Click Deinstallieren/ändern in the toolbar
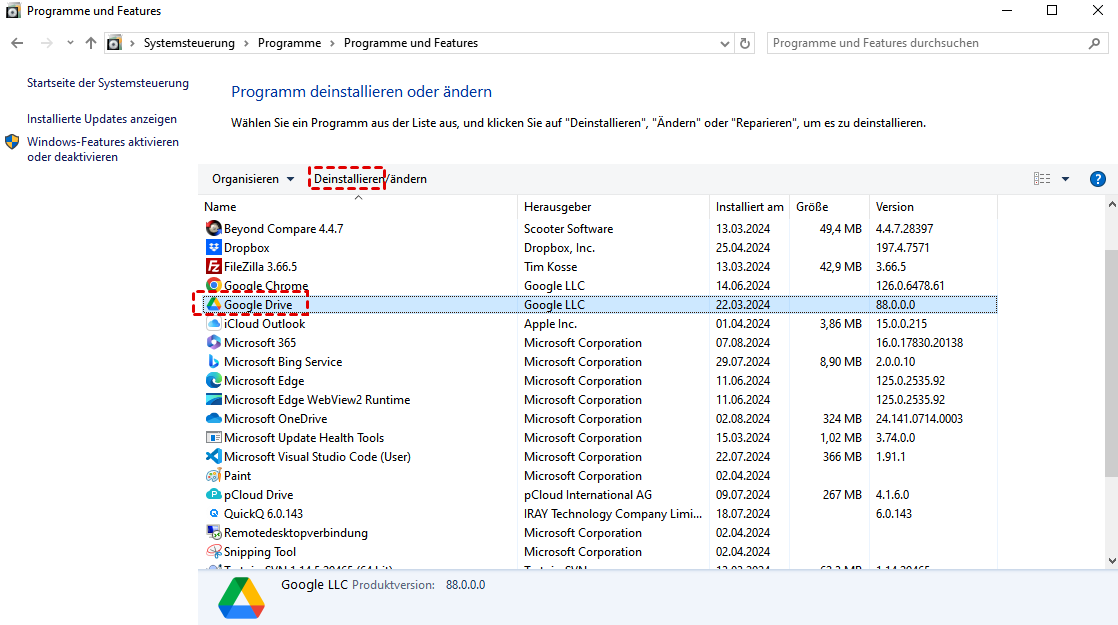The height and width of the screenshot is (625, 1118). 370,179
